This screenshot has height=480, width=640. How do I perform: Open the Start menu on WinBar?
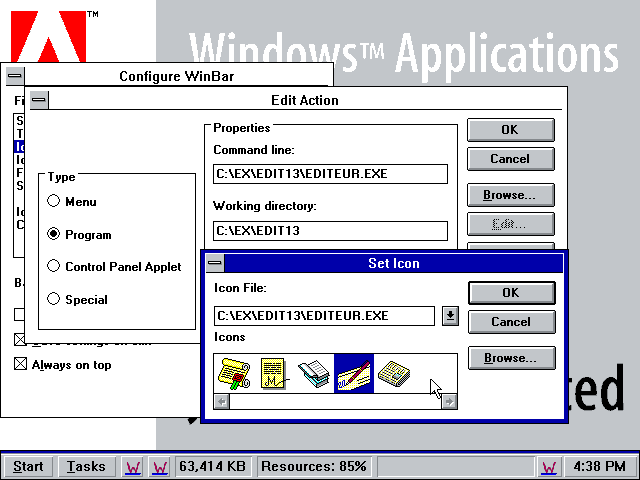click(x=28, y=466)
